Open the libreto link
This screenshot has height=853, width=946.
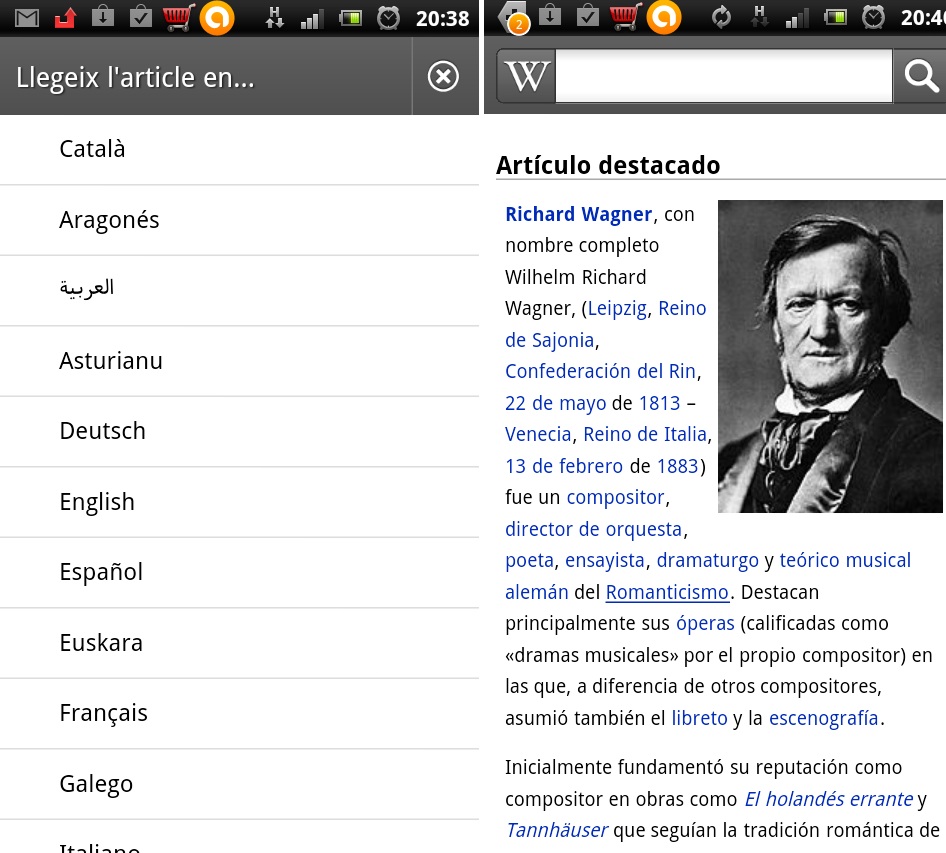699,718
